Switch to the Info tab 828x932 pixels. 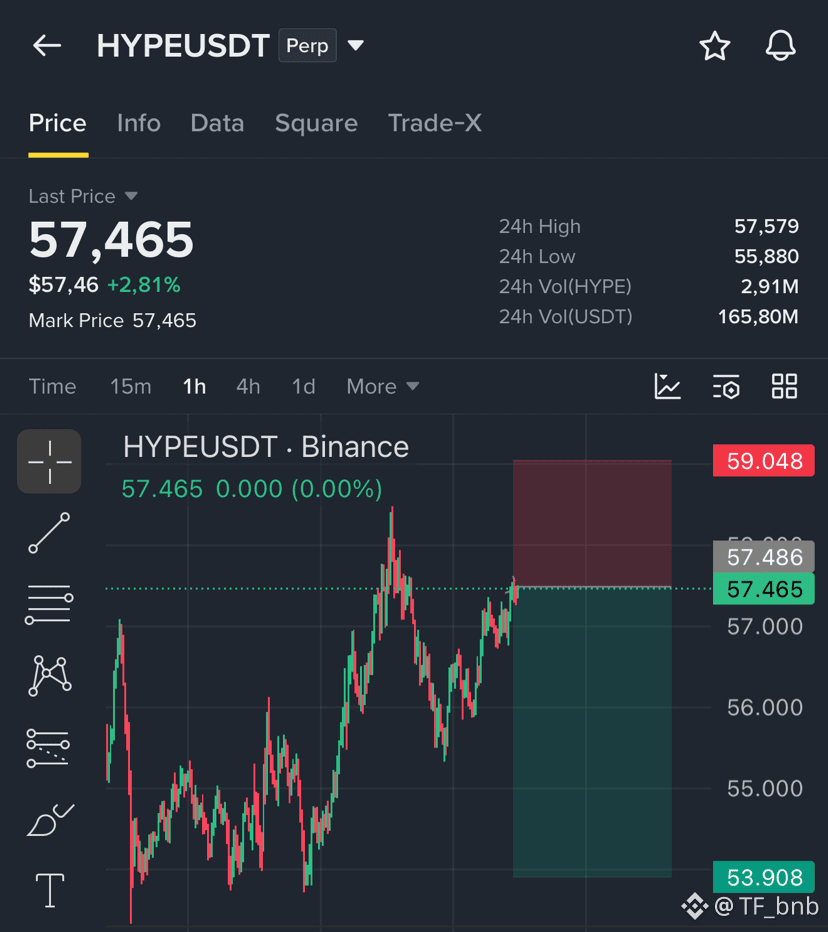[x=138, y=123]
